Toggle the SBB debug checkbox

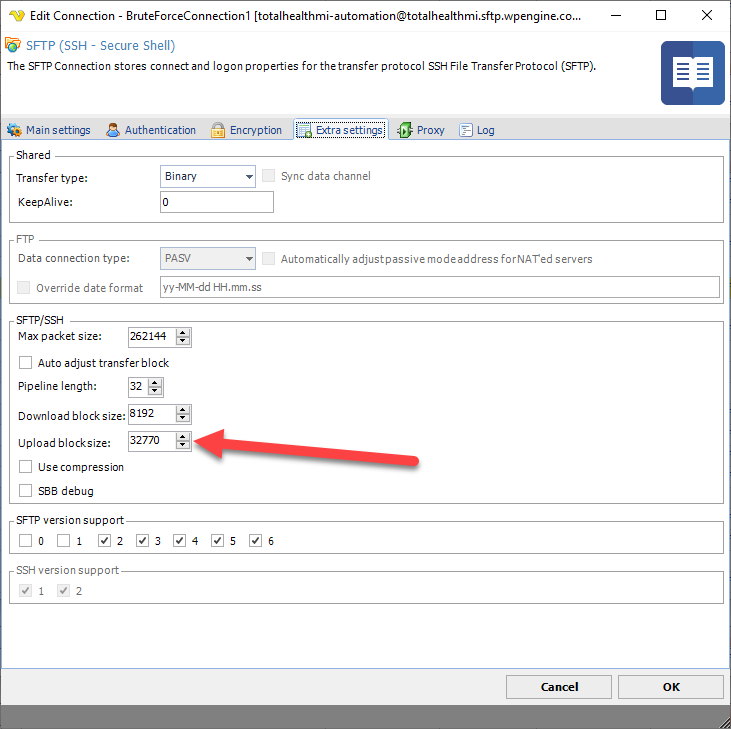26,491
